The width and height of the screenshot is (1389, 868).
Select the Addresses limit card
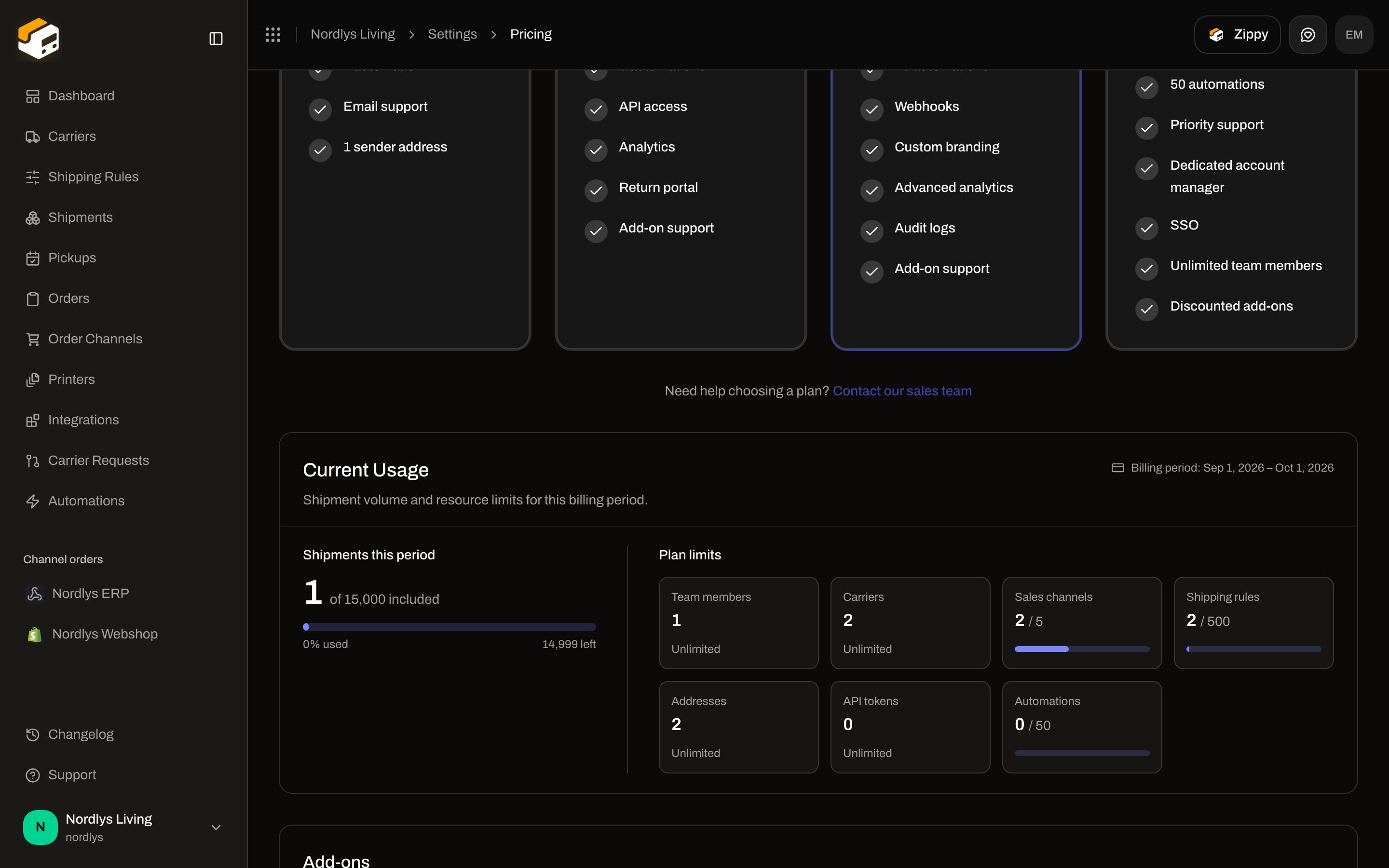click(x=739, y=727)
